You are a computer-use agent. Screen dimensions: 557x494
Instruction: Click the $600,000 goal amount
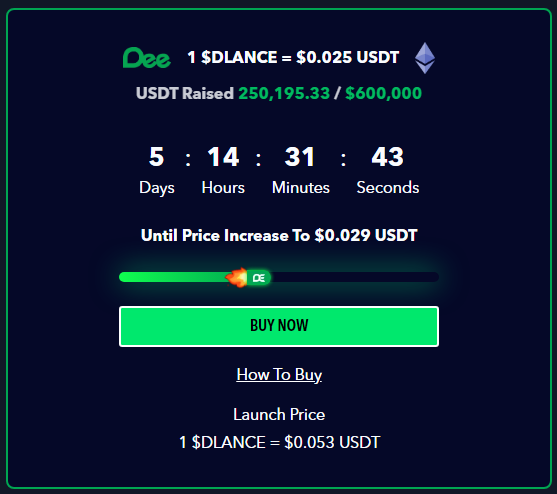coord(384,93)
